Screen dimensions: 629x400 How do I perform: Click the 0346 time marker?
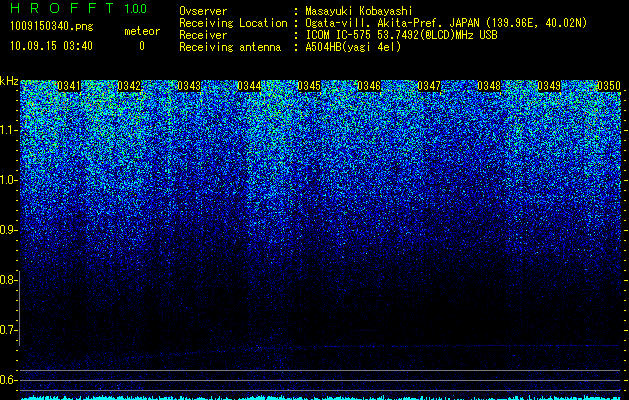(x=369, y=86)
